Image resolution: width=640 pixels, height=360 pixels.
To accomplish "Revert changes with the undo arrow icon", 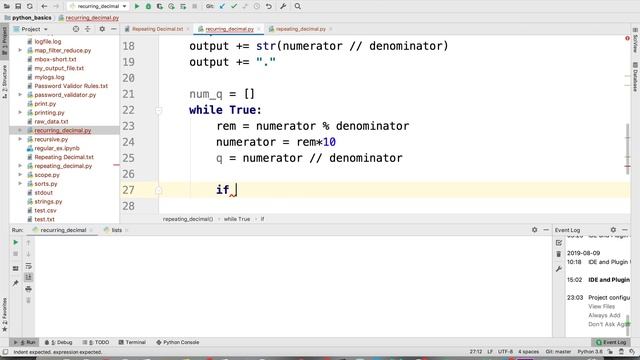I will tap(269, 6).
